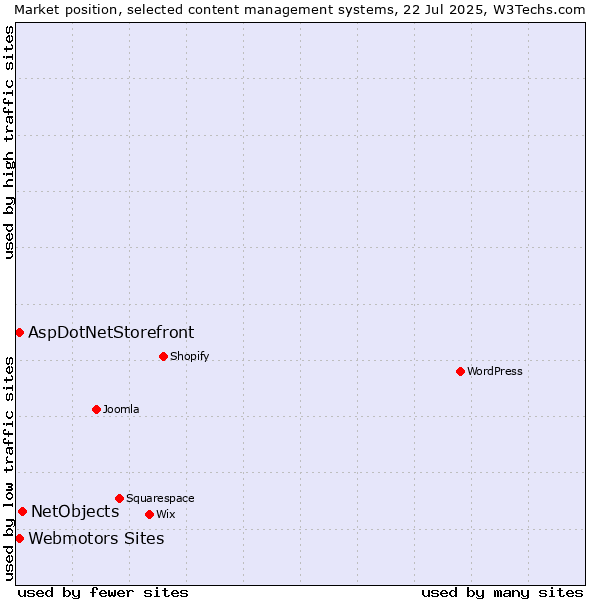This screenshot has height=600, width=600.
Task: Click the red NetObjects data point
Action: 23,511
